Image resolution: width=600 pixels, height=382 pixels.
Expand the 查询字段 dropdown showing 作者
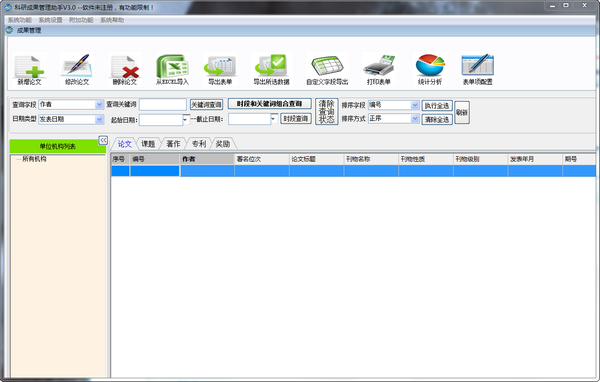click(x=71, y=104)
